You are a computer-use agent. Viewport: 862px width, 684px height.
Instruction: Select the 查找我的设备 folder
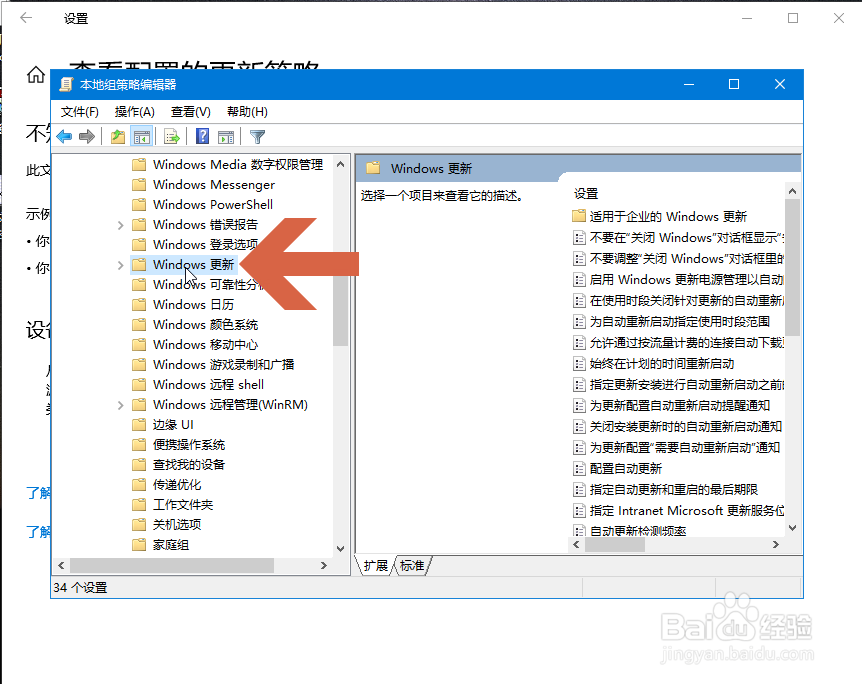point(189,465)
